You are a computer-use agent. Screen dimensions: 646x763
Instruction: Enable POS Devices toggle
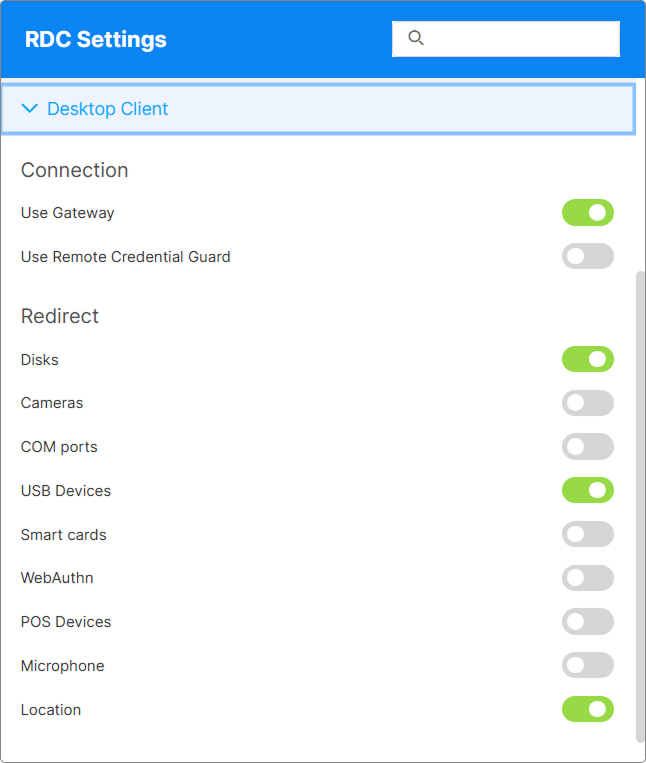pyautogui.click(x=587, y=622)
